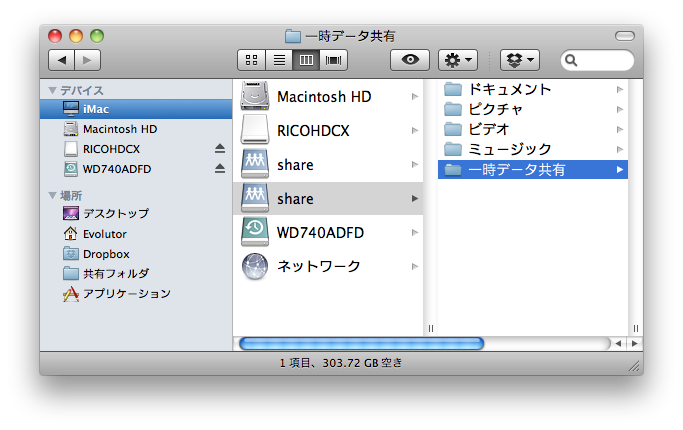Open the ビデオ folder

click(533, 129)
